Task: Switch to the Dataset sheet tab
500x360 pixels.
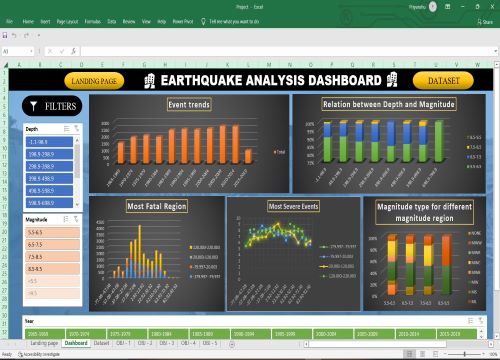Action: point(101,343)
